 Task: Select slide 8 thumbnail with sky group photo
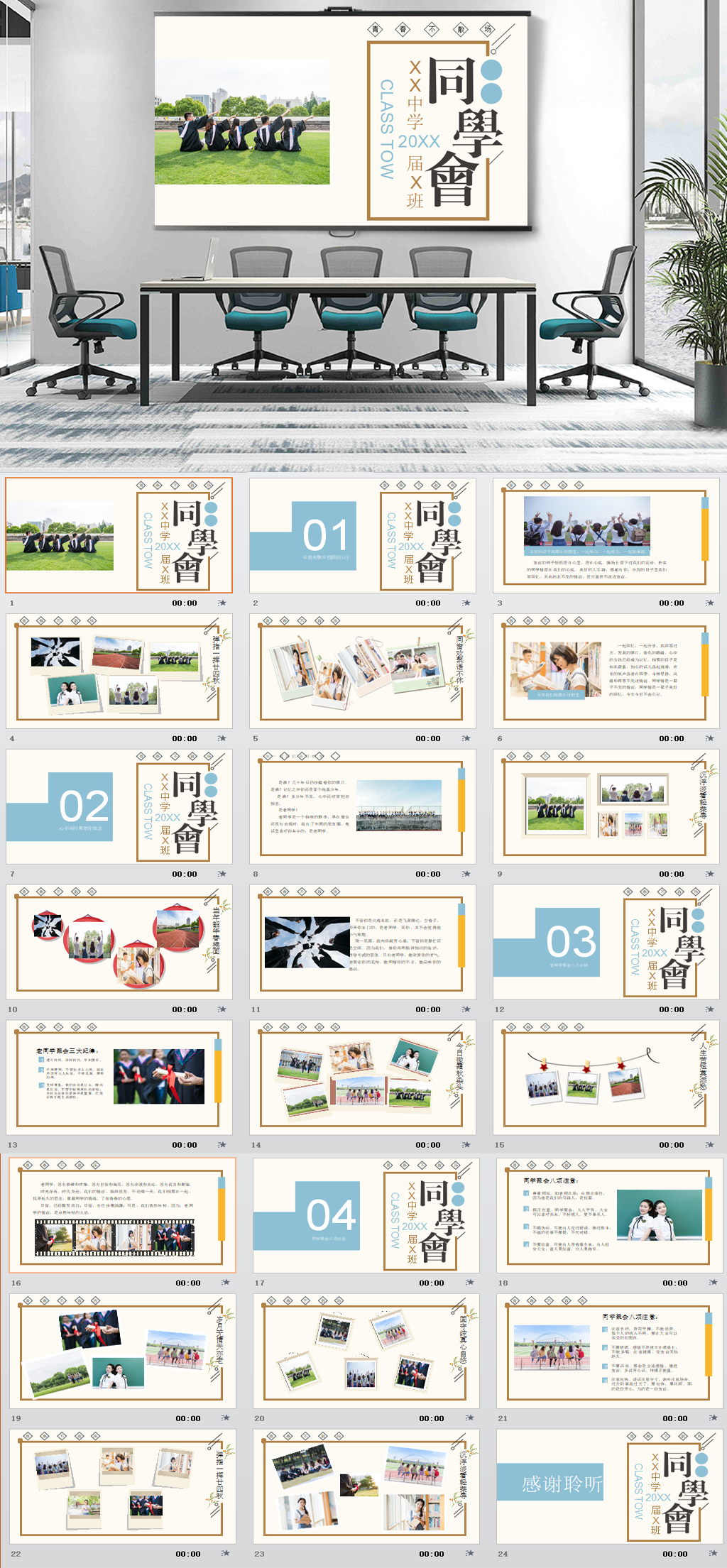(x=363, y=806)
